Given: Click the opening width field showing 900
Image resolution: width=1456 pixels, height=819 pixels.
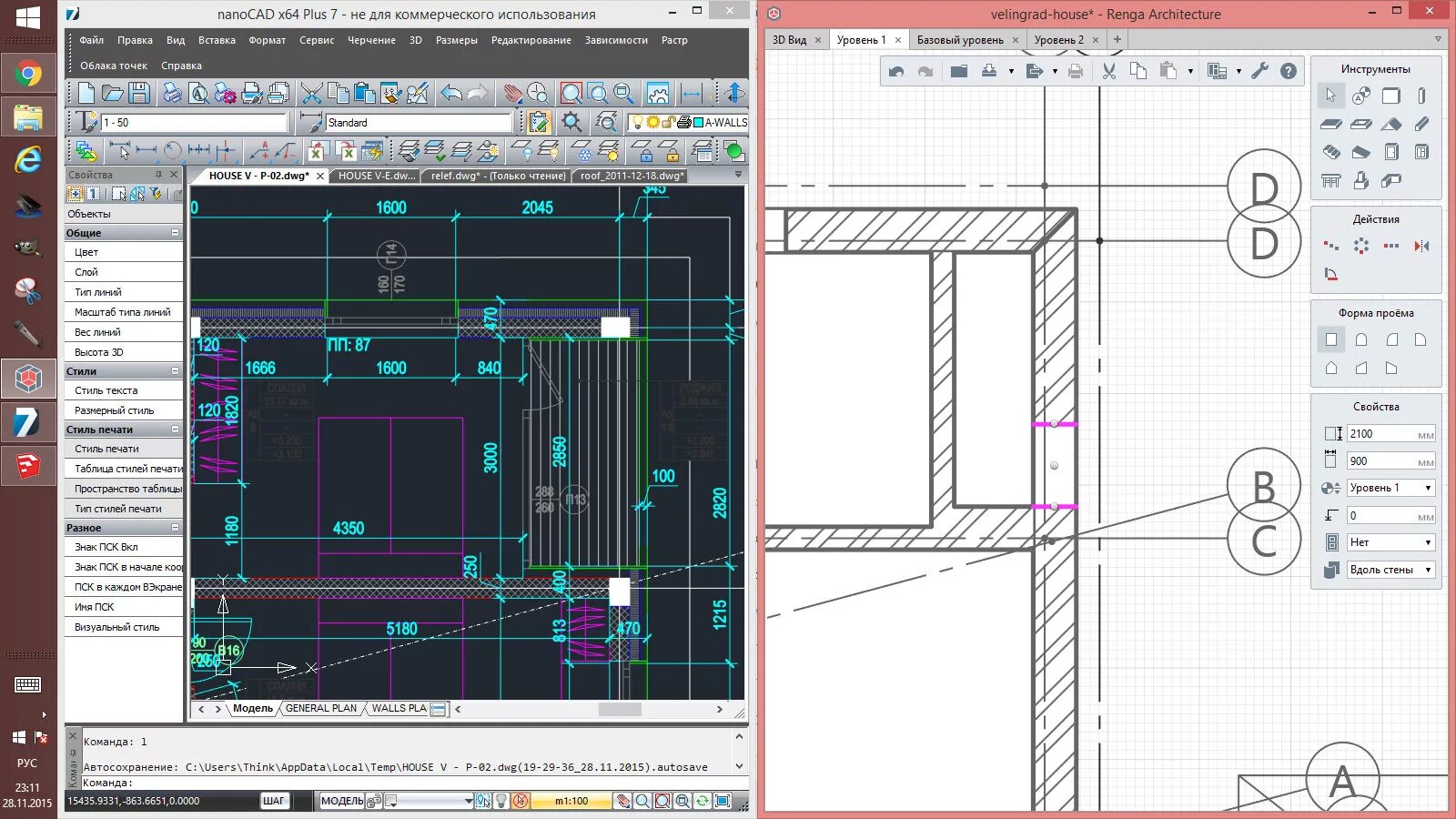Looking at the screenshot, I should pyautogui.click(x=1390, y=461).
